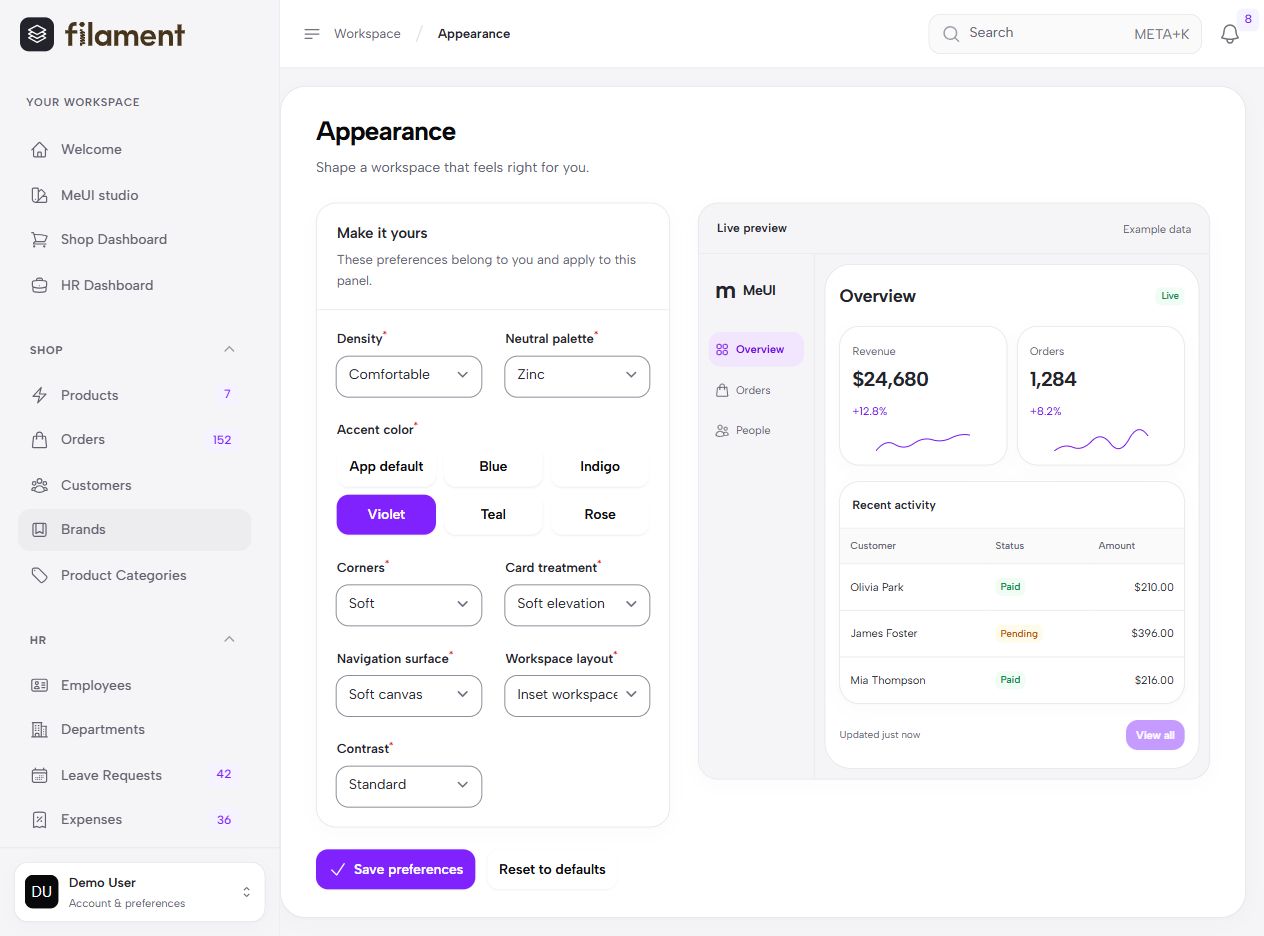This screenshot has height=936, width=1264.
Task: Click Reset to defaults button
Action: click(552, 869)
